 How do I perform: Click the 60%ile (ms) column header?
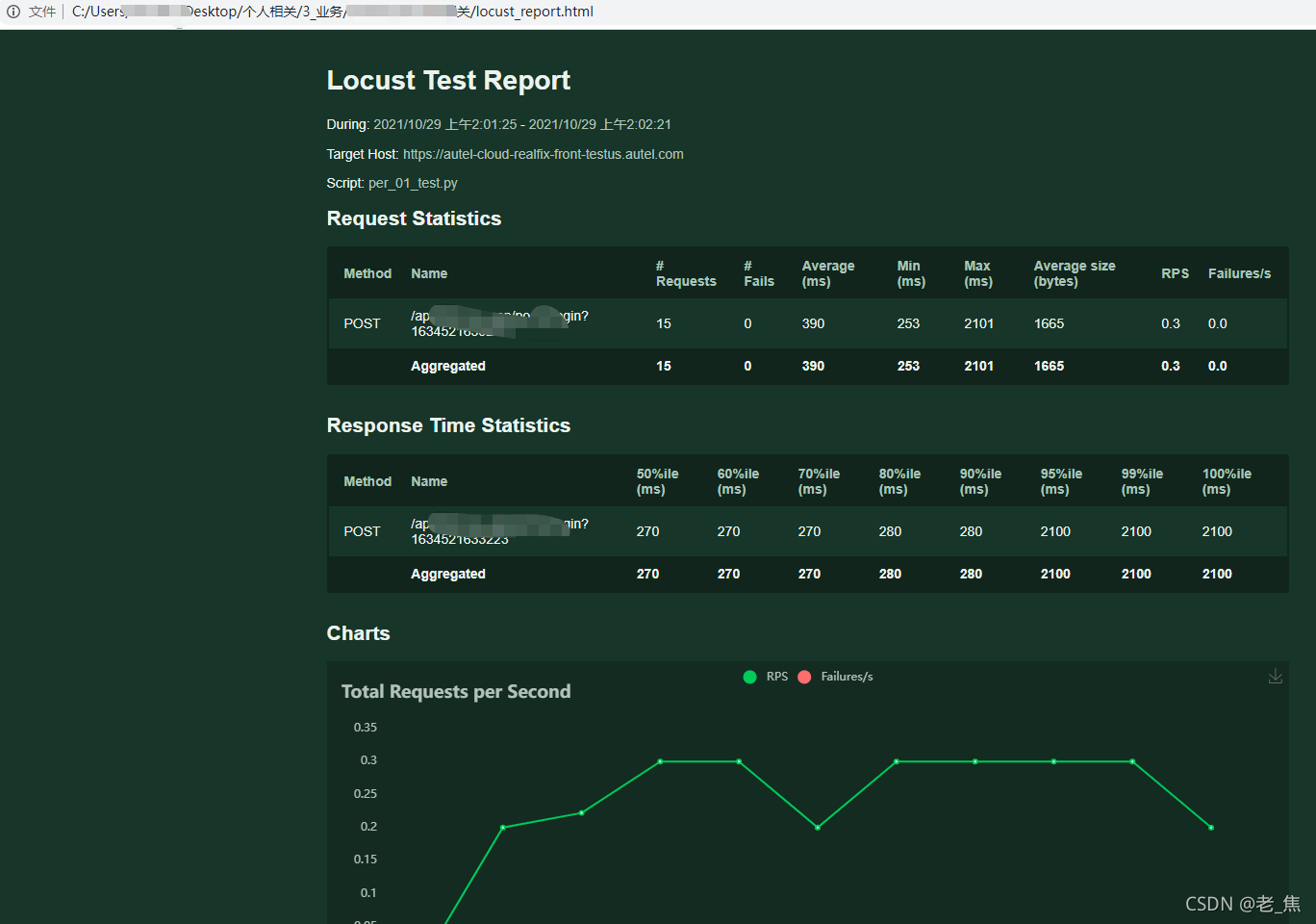click(738, 481)
